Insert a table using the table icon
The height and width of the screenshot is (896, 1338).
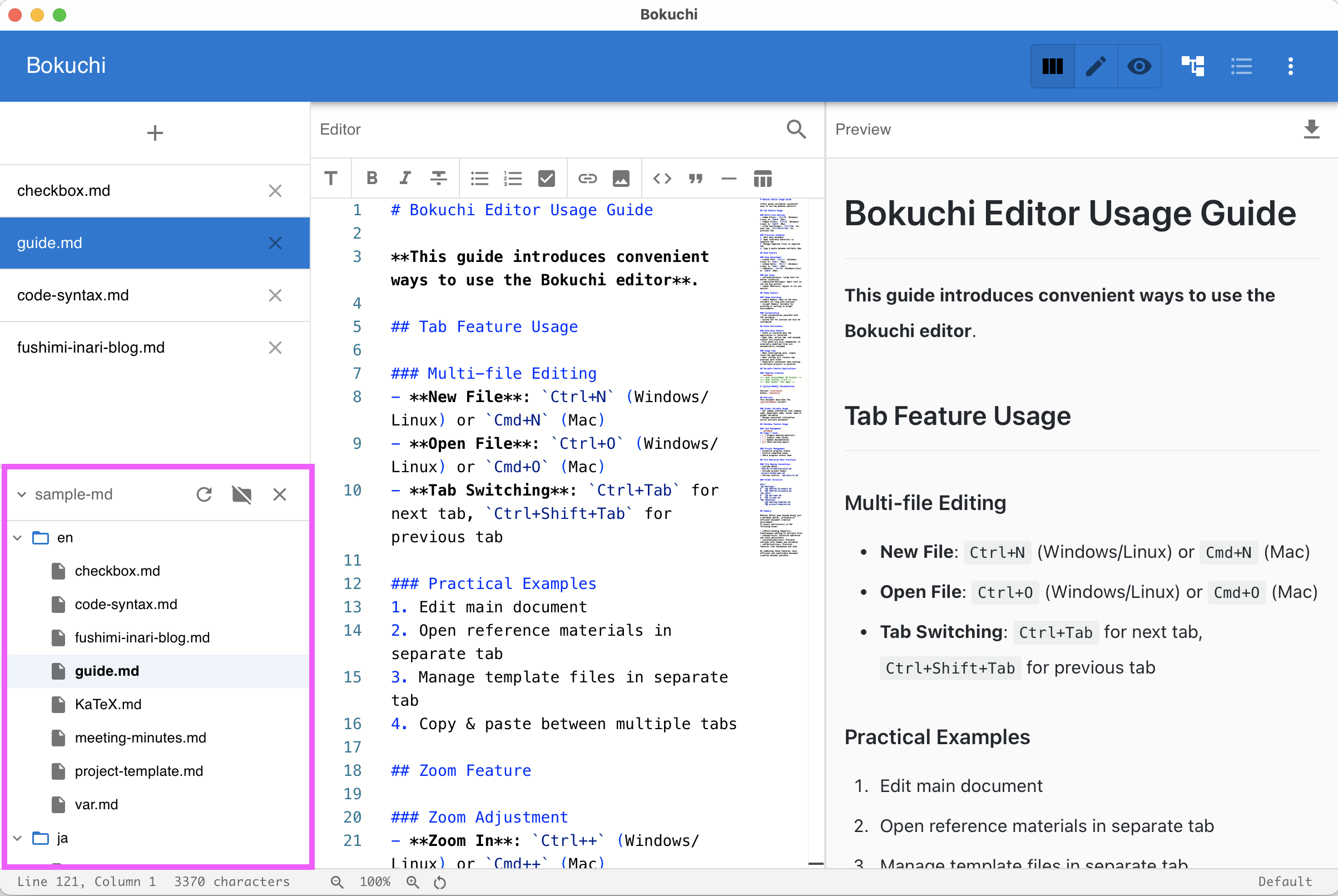click(762, 179)
